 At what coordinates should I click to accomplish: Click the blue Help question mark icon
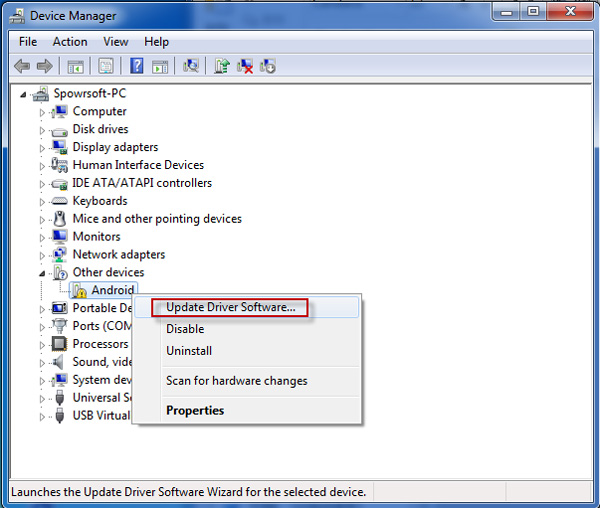click(x=137, y=66)
